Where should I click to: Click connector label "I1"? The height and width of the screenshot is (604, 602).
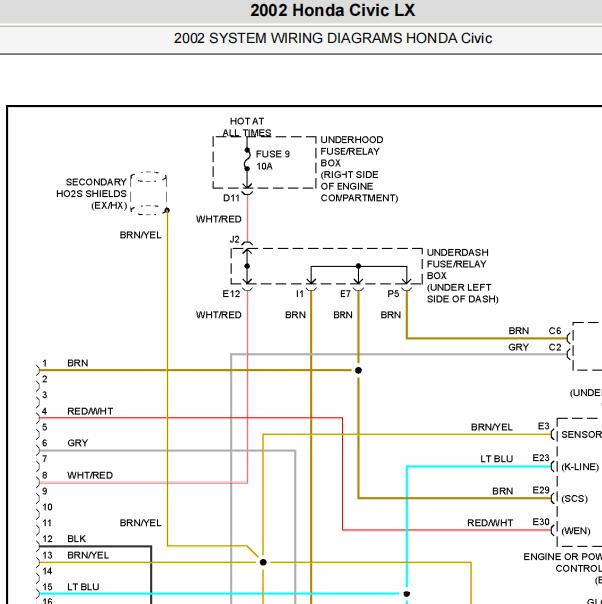[x=300, y=294]
